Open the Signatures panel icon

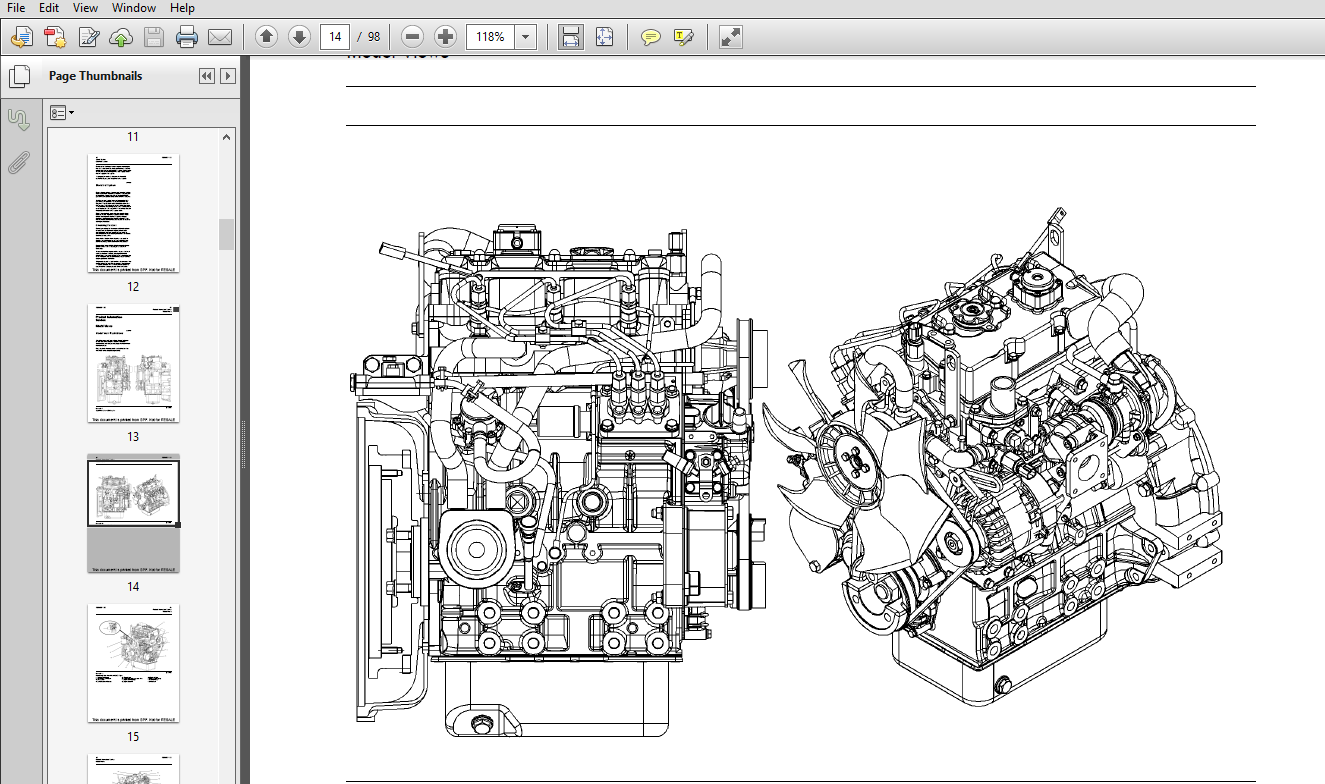click(x=19, y=120)
